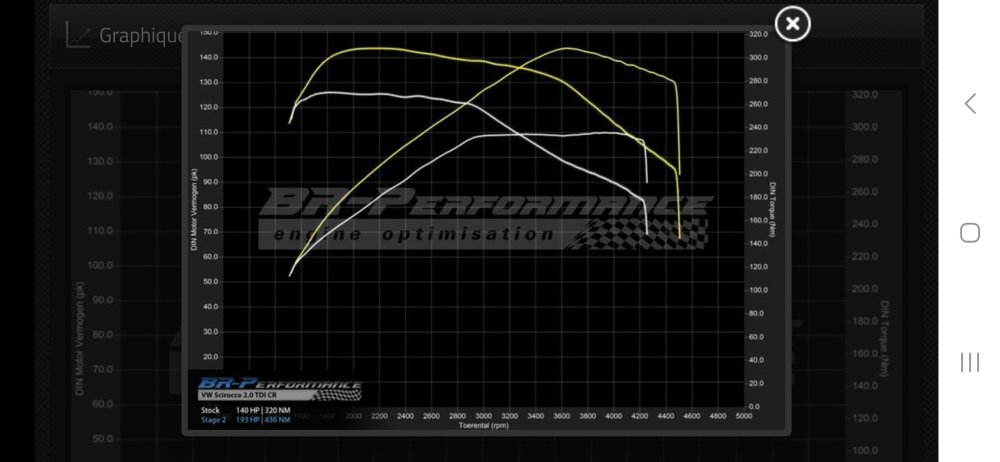
Task: Click the '3600' rpm axis label
Action: [x=561, y=416]
